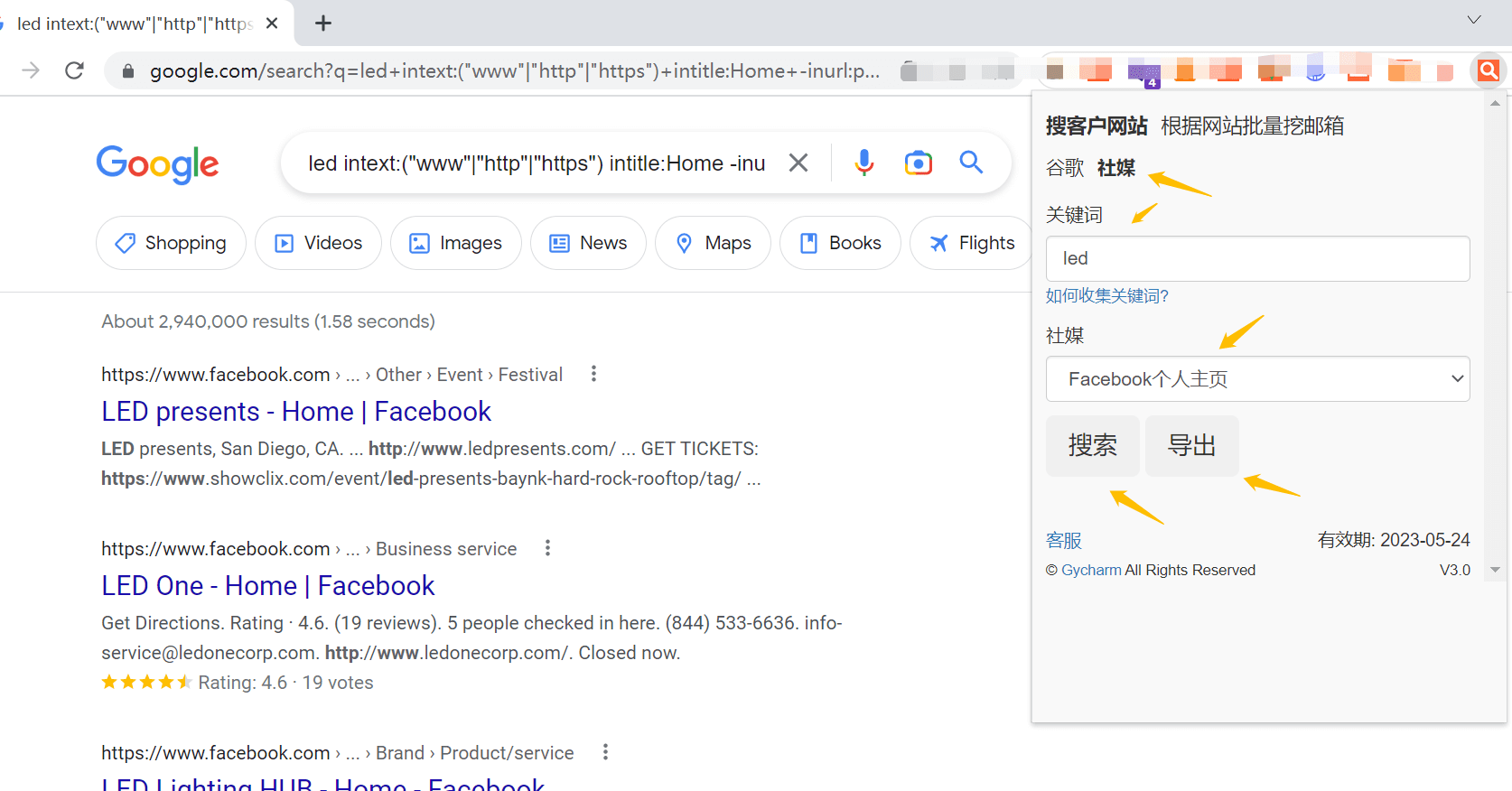Open options menu for LED Lighting HUB result

coord(605,752)
